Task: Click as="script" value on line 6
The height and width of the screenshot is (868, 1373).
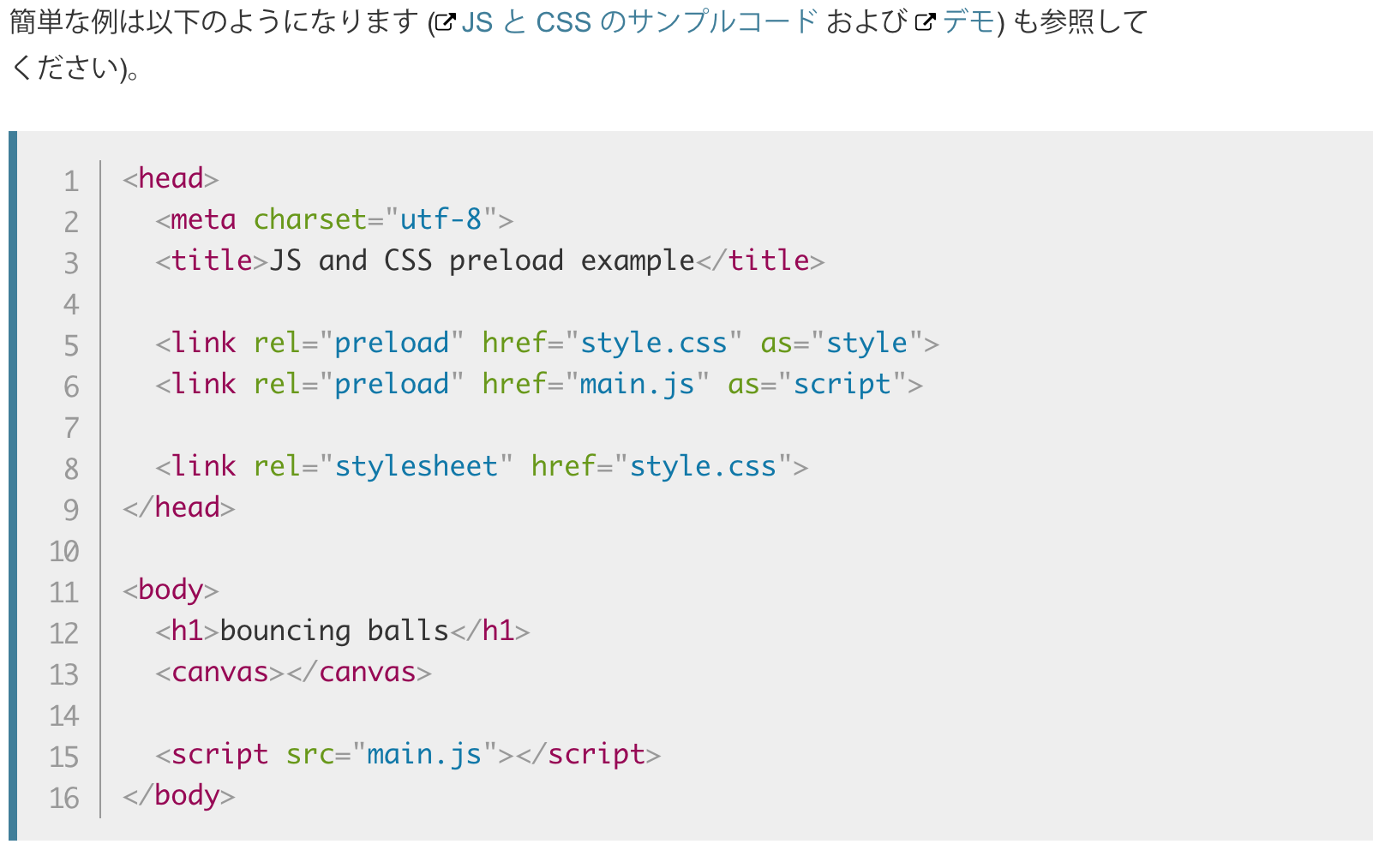Action: 842,384
